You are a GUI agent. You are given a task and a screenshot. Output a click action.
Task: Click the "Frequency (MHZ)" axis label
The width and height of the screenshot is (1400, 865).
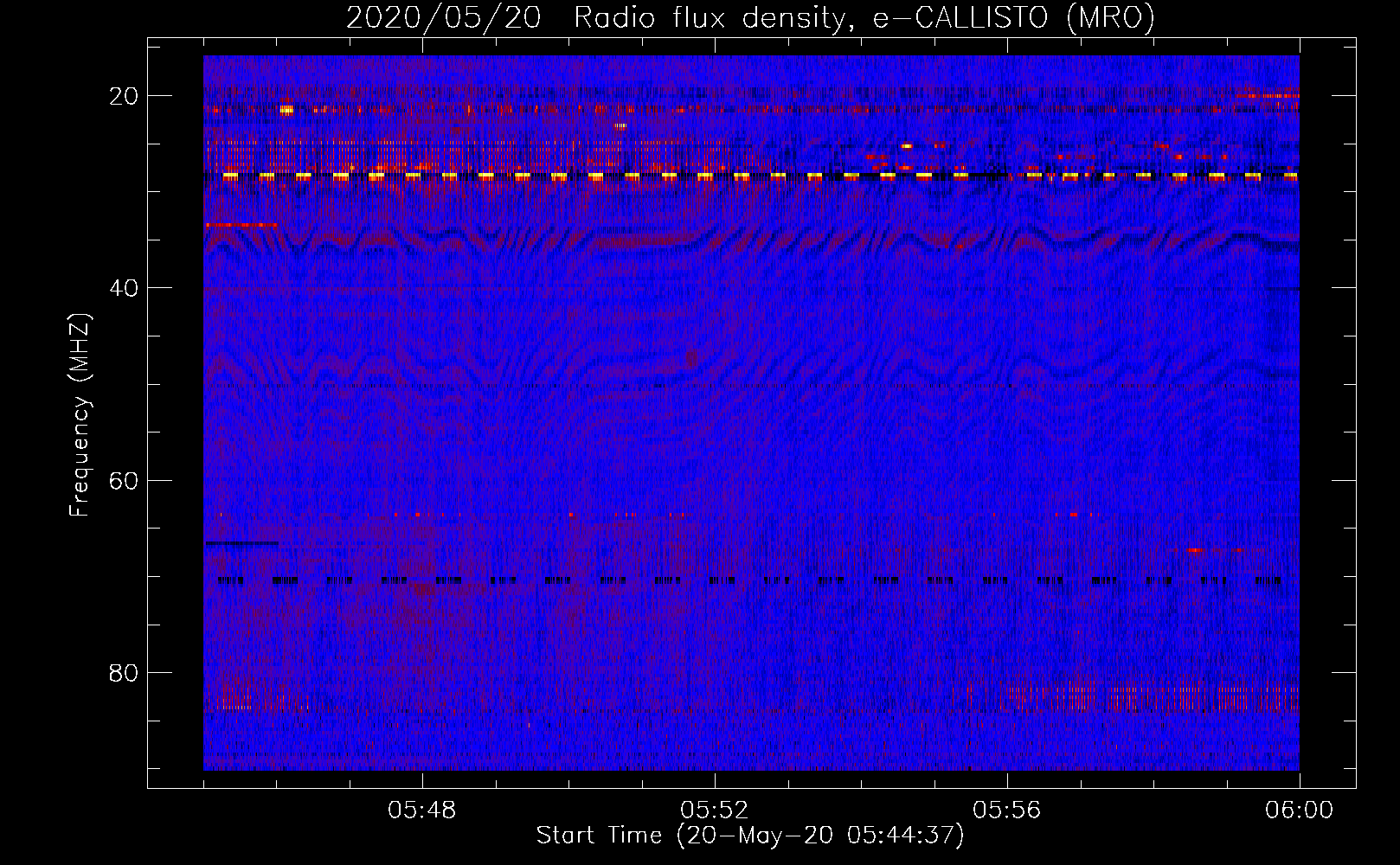pos(80,414)
